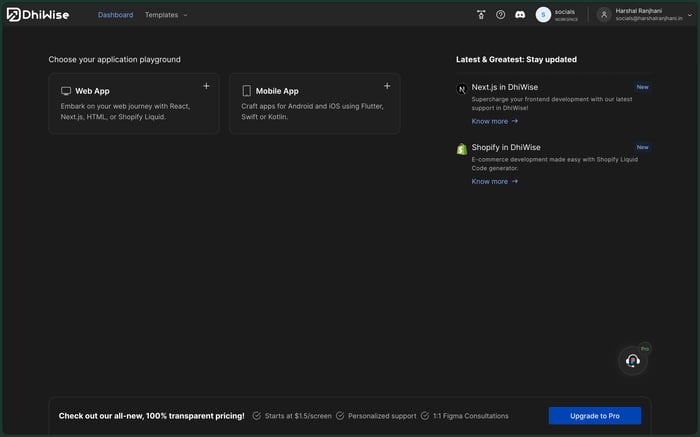Click Upgrade to Pro button
The image size is (700, 437).
point(595,416)
